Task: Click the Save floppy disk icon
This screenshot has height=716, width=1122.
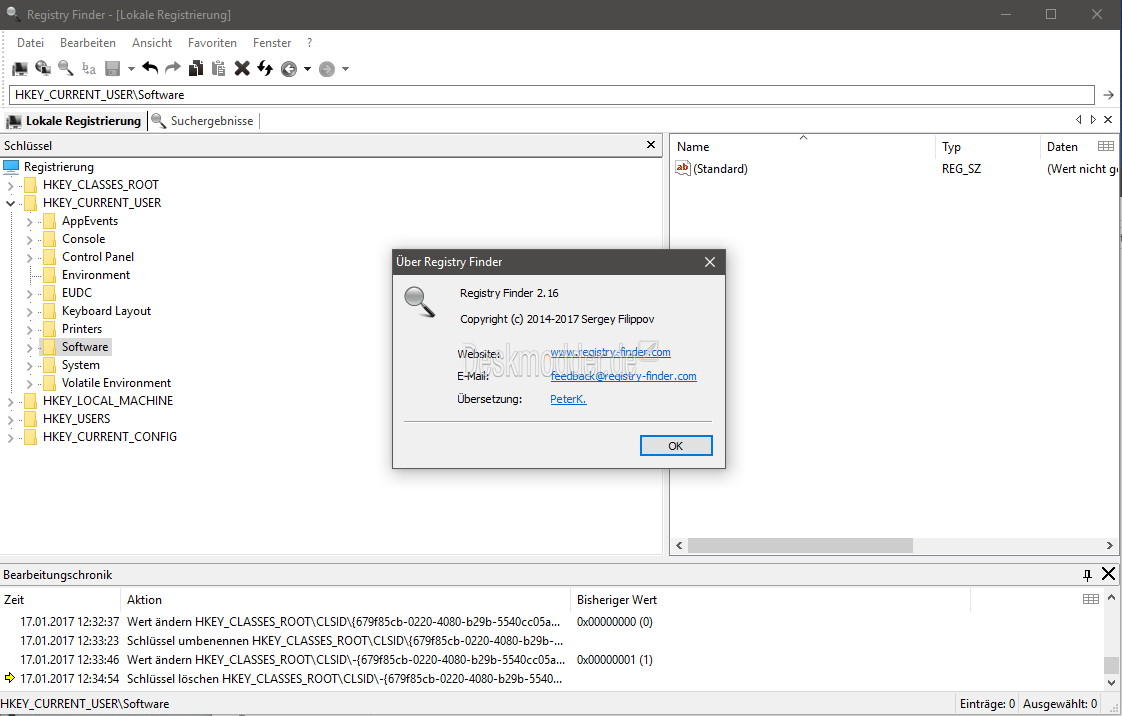Action: (112, 69)
